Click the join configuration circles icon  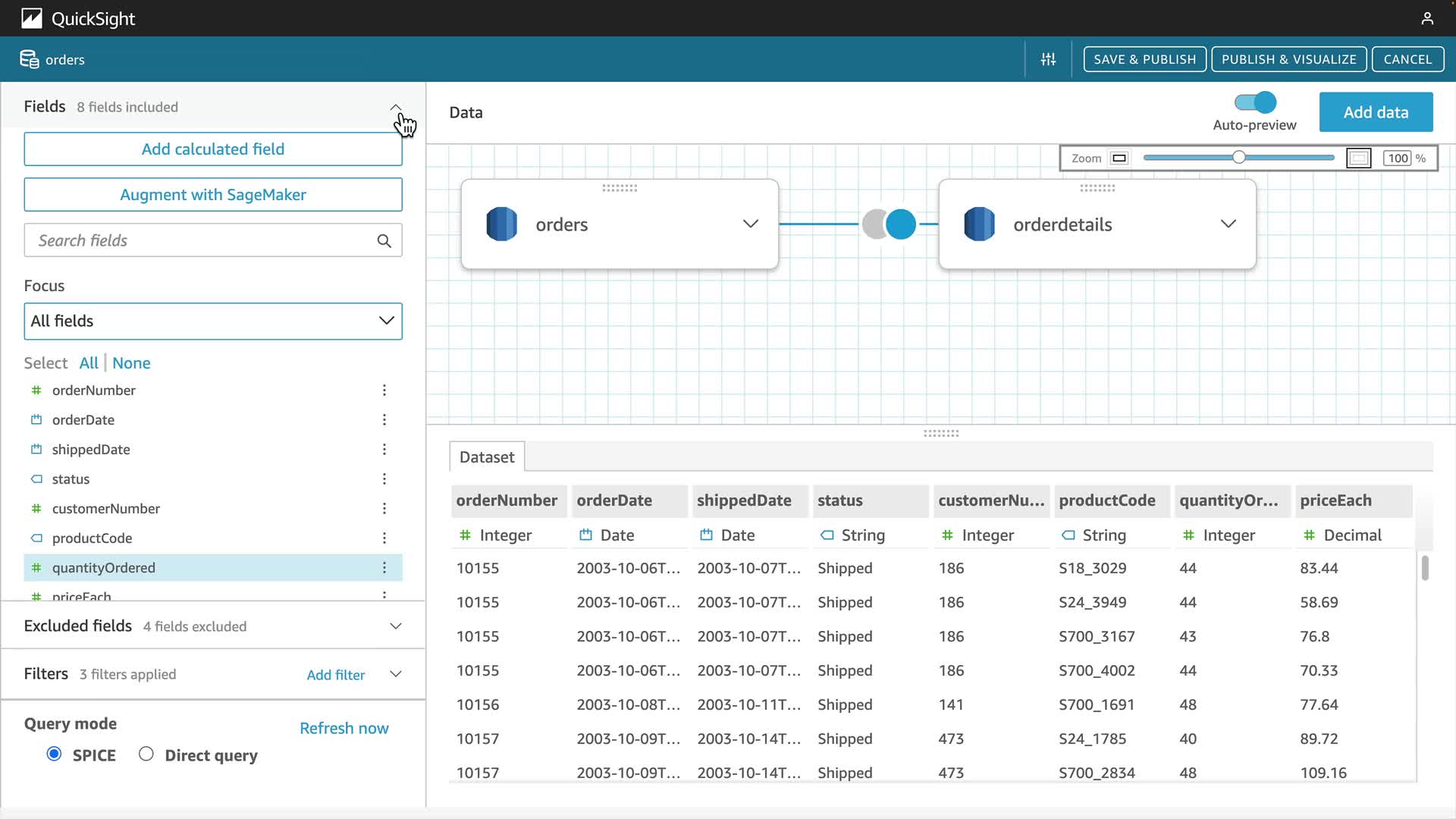tap(889, 224)
